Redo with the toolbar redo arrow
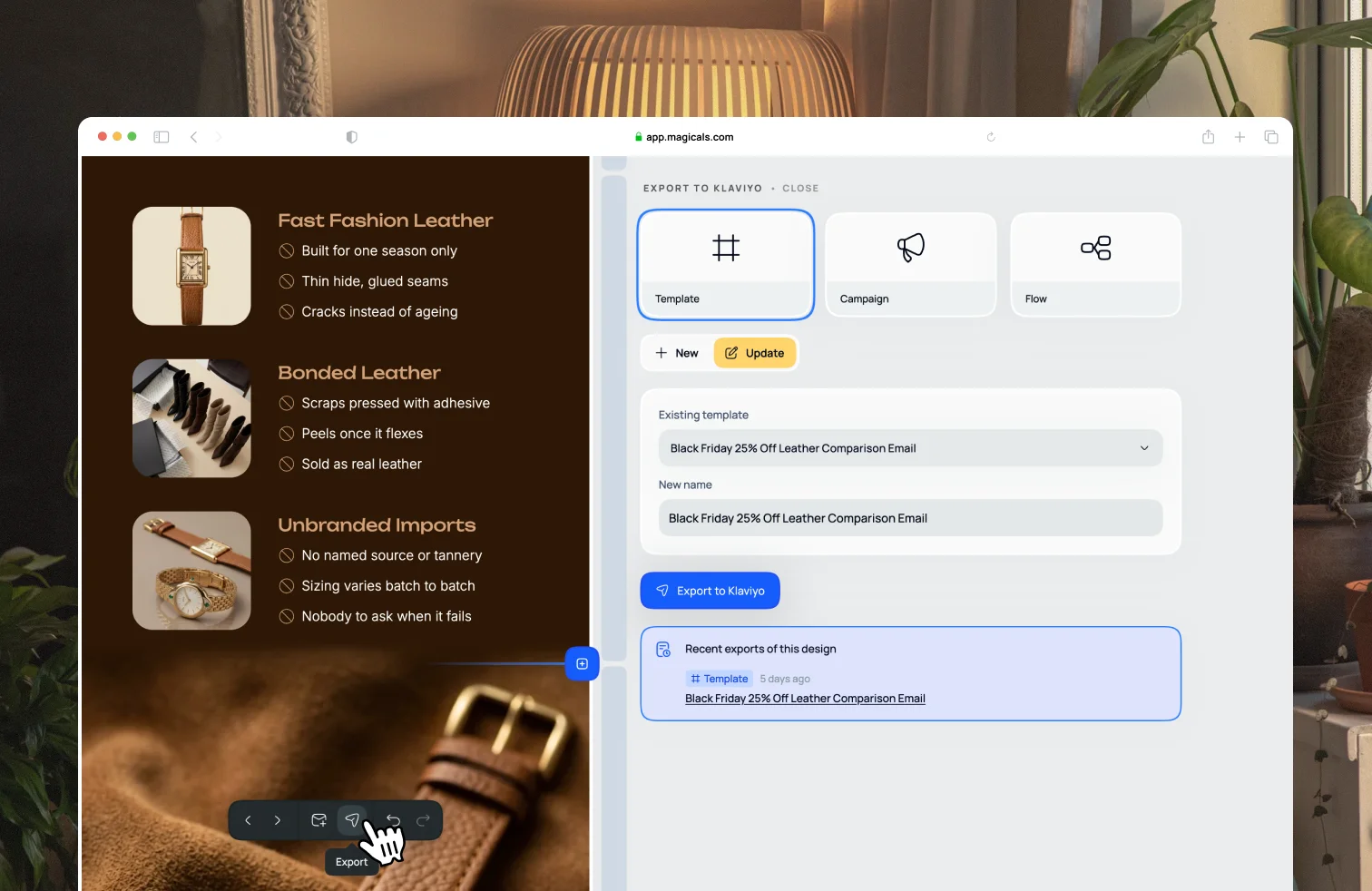This screenshot has width=1372, height=891. click(423, 820)
